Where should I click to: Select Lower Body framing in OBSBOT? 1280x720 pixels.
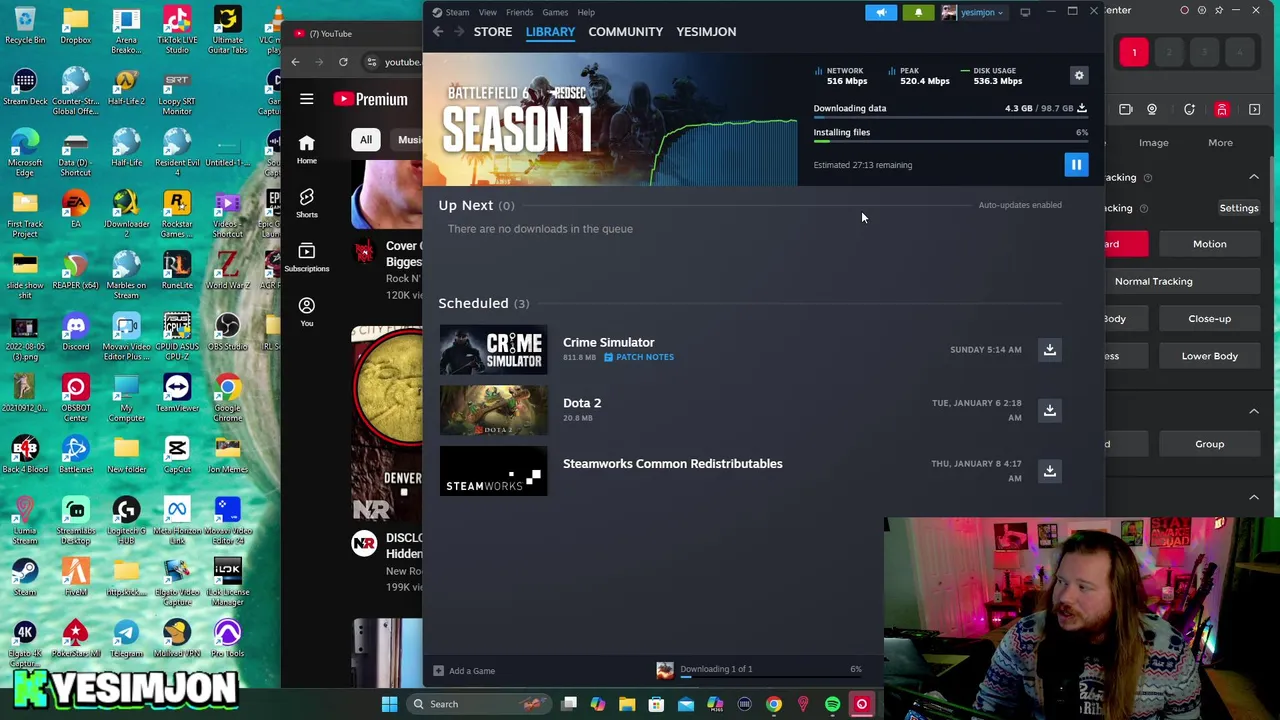coord(1209,356)
